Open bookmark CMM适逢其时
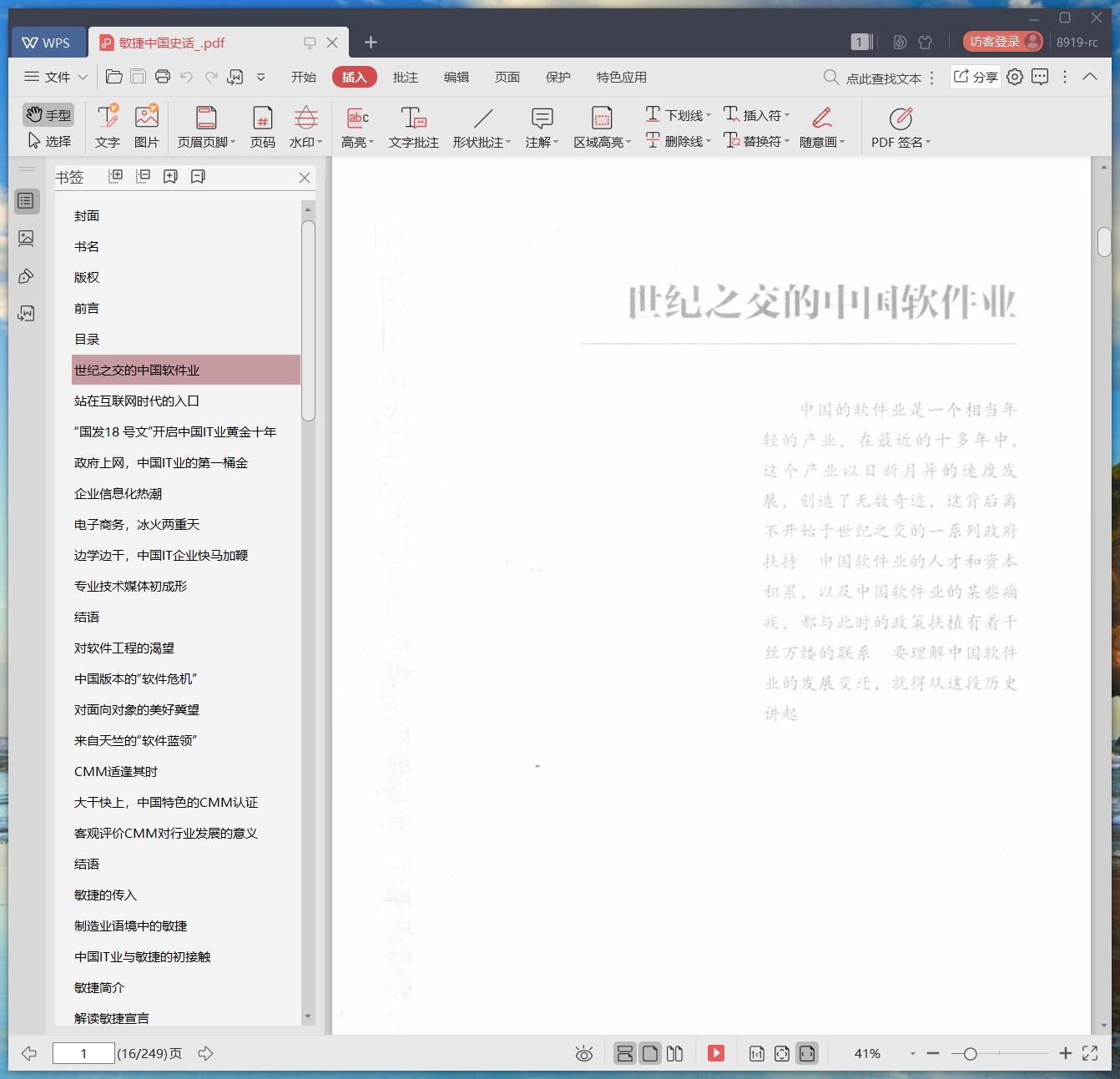The image size is (1120, 1079). [x=116, y=772]
